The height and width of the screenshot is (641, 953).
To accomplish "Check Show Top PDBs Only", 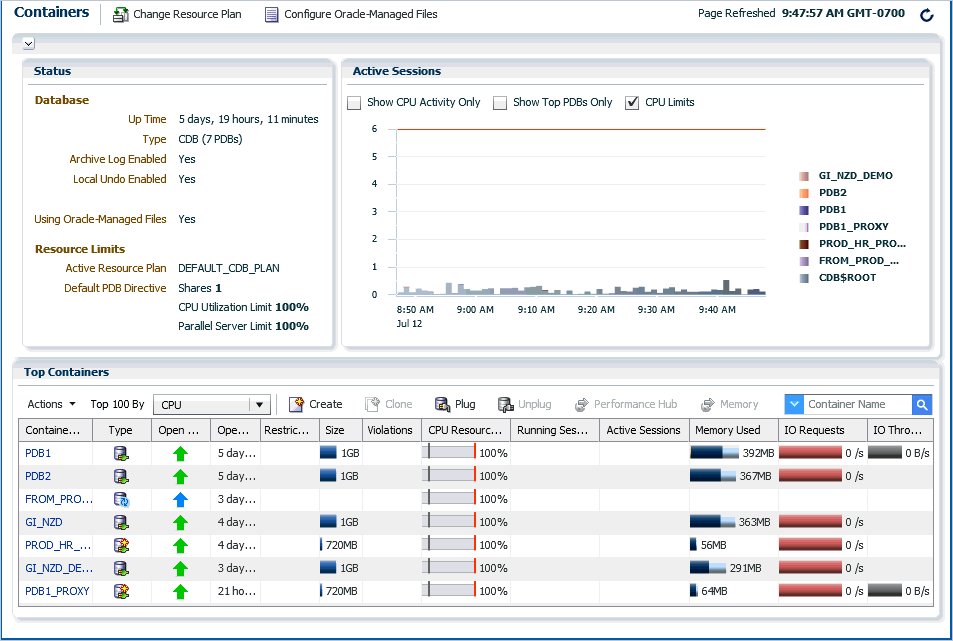I will coord(500,103).
